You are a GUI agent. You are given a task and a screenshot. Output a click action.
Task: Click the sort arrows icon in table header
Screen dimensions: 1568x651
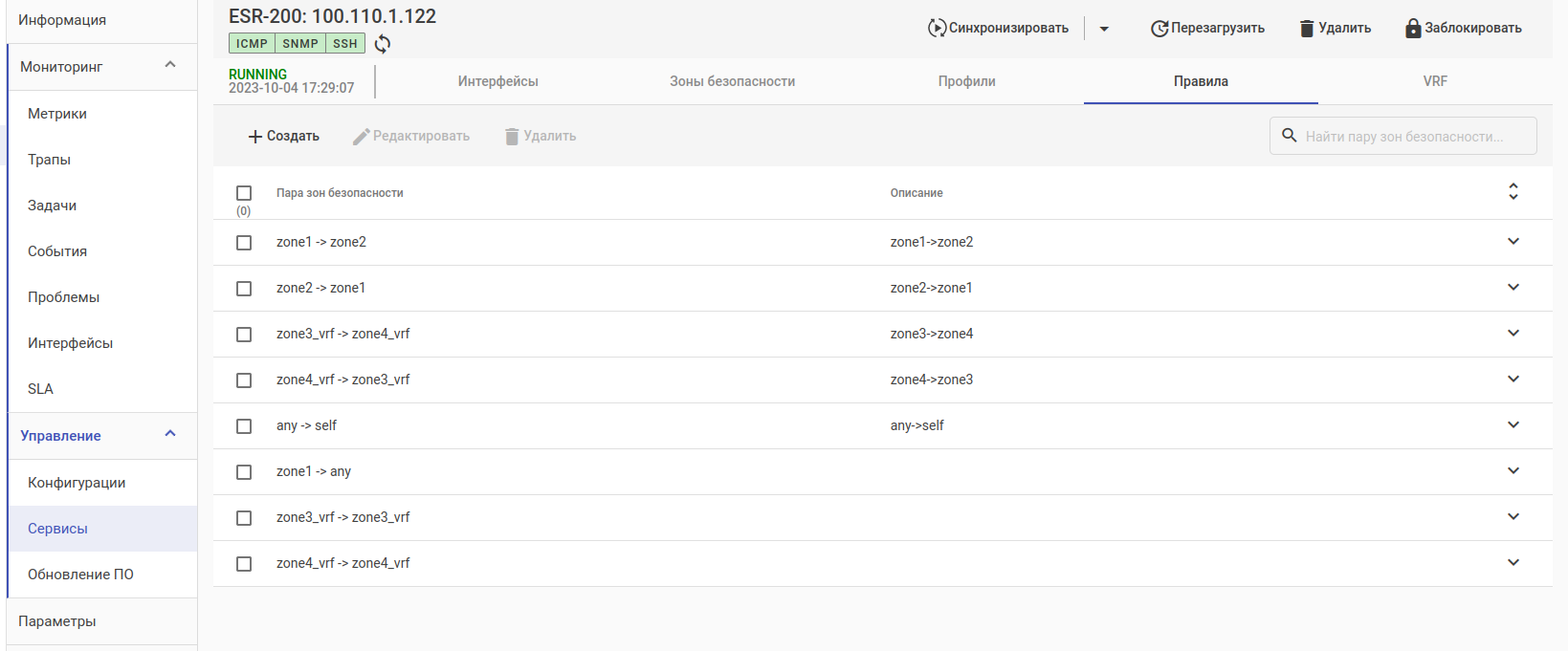click(1513, 191)
